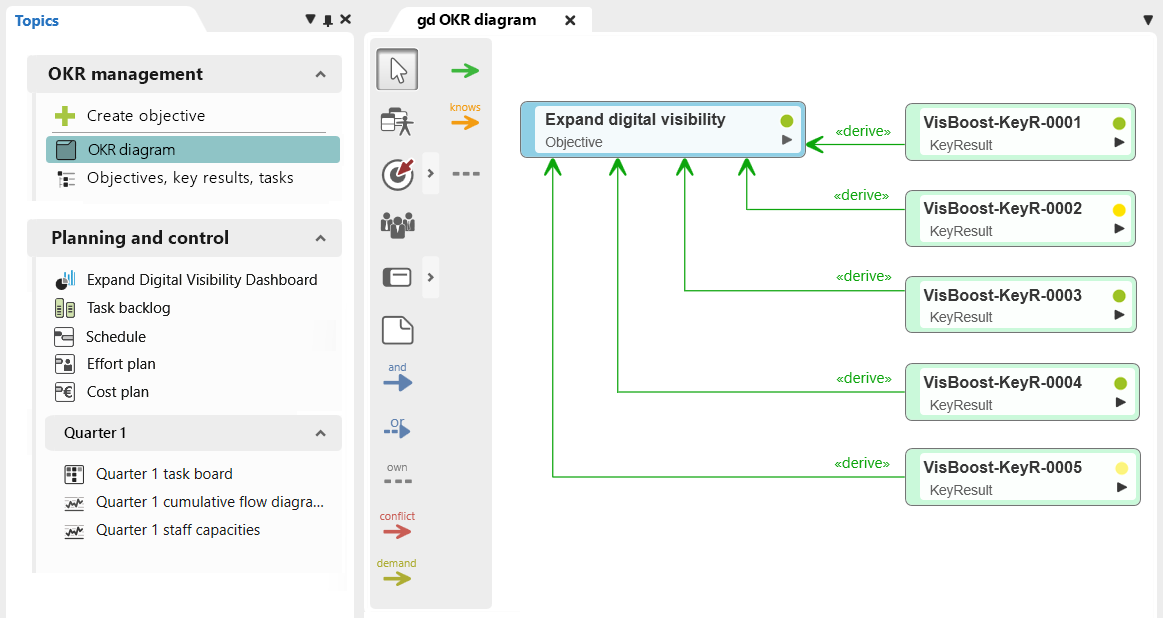
Task: Click the Quarter 1 task board icon
Action: tap(74, 474)
